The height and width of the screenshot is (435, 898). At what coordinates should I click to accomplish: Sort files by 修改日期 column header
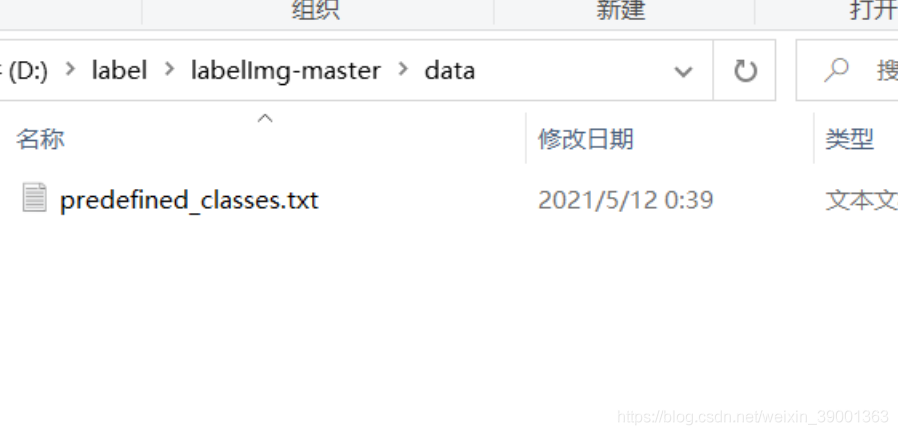[585, 139]
